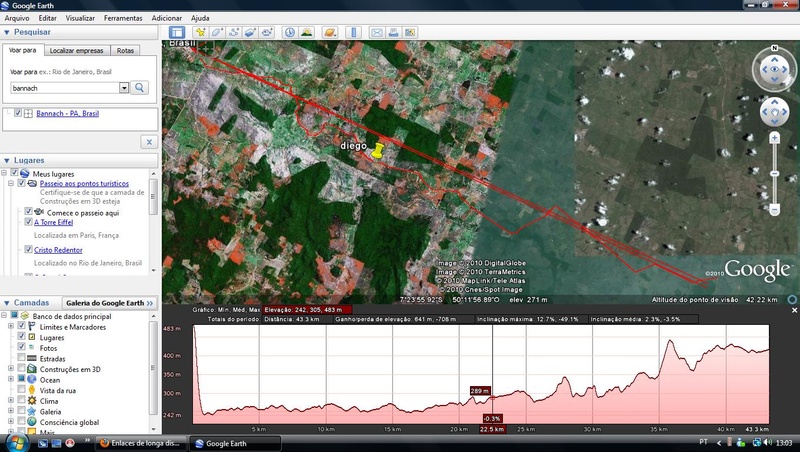Add a path using the toolbar icon

click(x=234, y=33)
